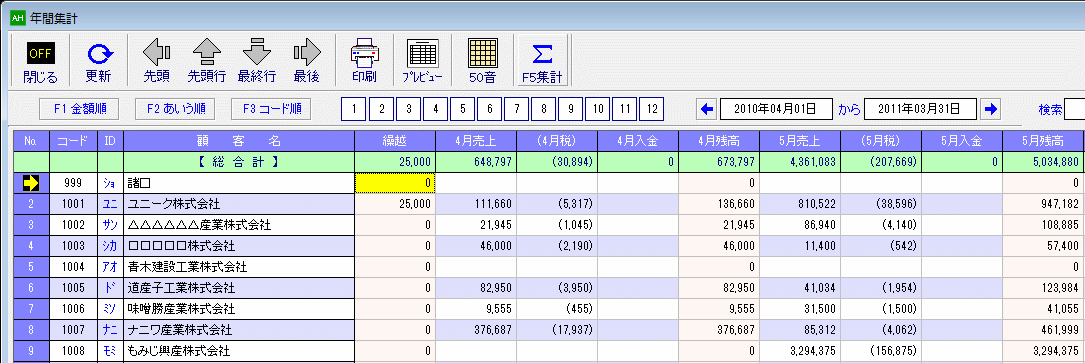Click end date field 2011年03月31日
Screen dimensions: 1085x363
(x=921, y=109)
